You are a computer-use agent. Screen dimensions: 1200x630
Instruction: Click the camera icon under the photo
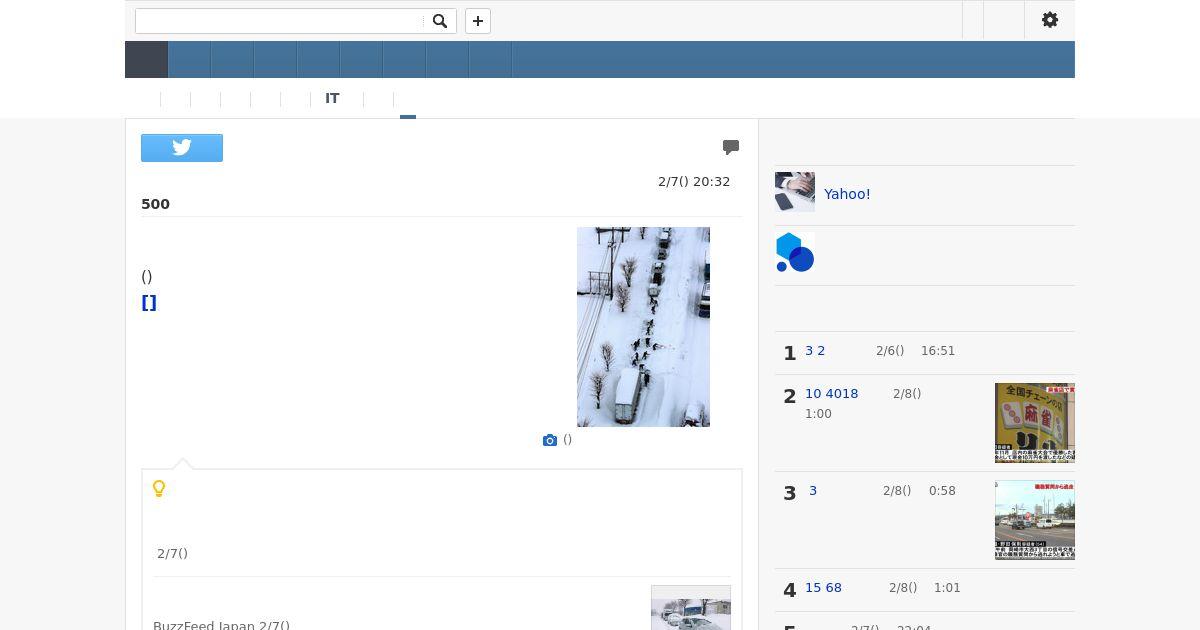point(550,440)
